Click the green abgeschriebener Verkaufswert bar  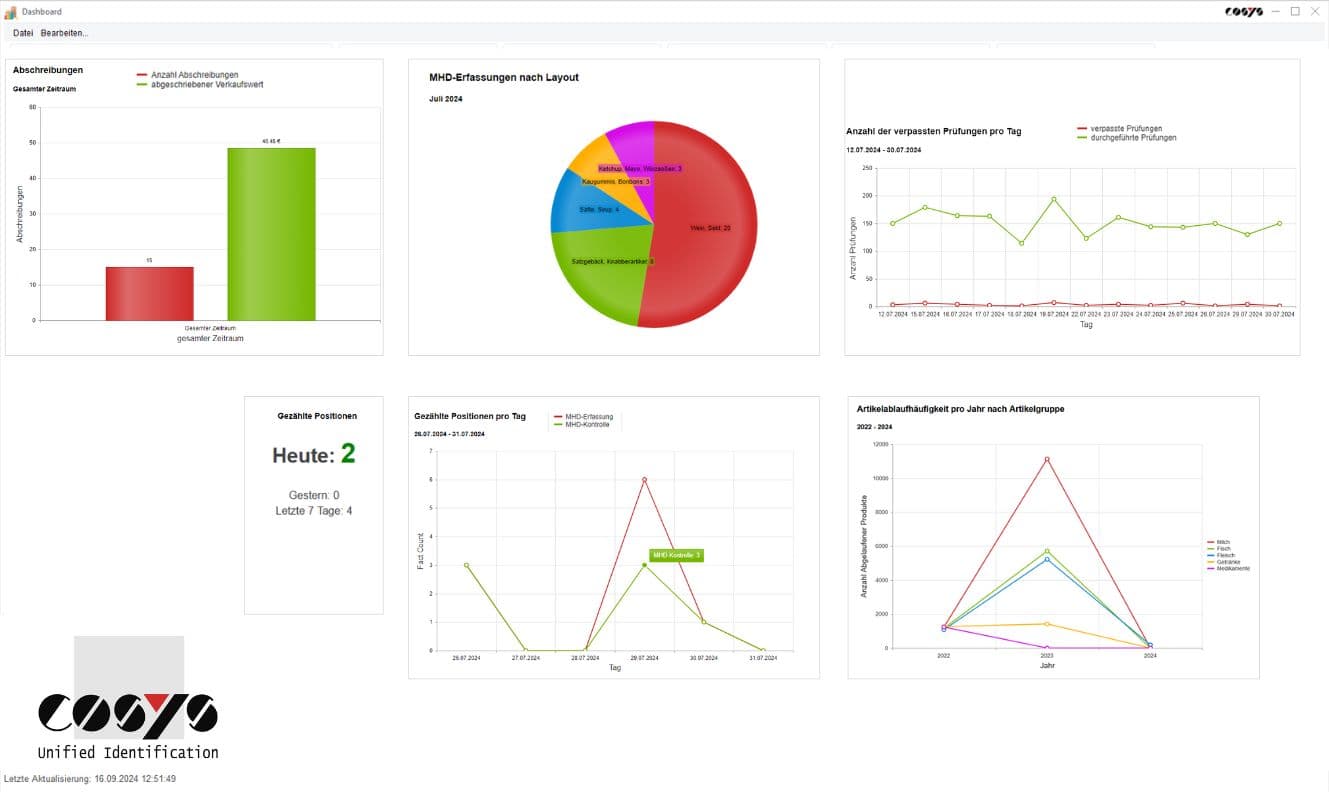tap(271, 234)
